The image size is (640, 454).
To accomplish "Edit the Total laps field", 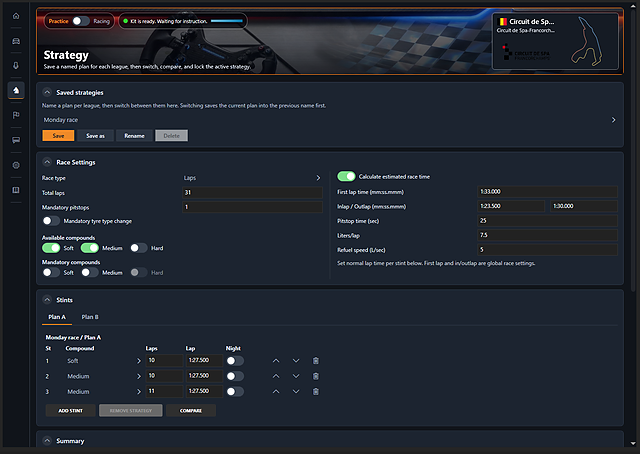I will [x=252, y=192].
